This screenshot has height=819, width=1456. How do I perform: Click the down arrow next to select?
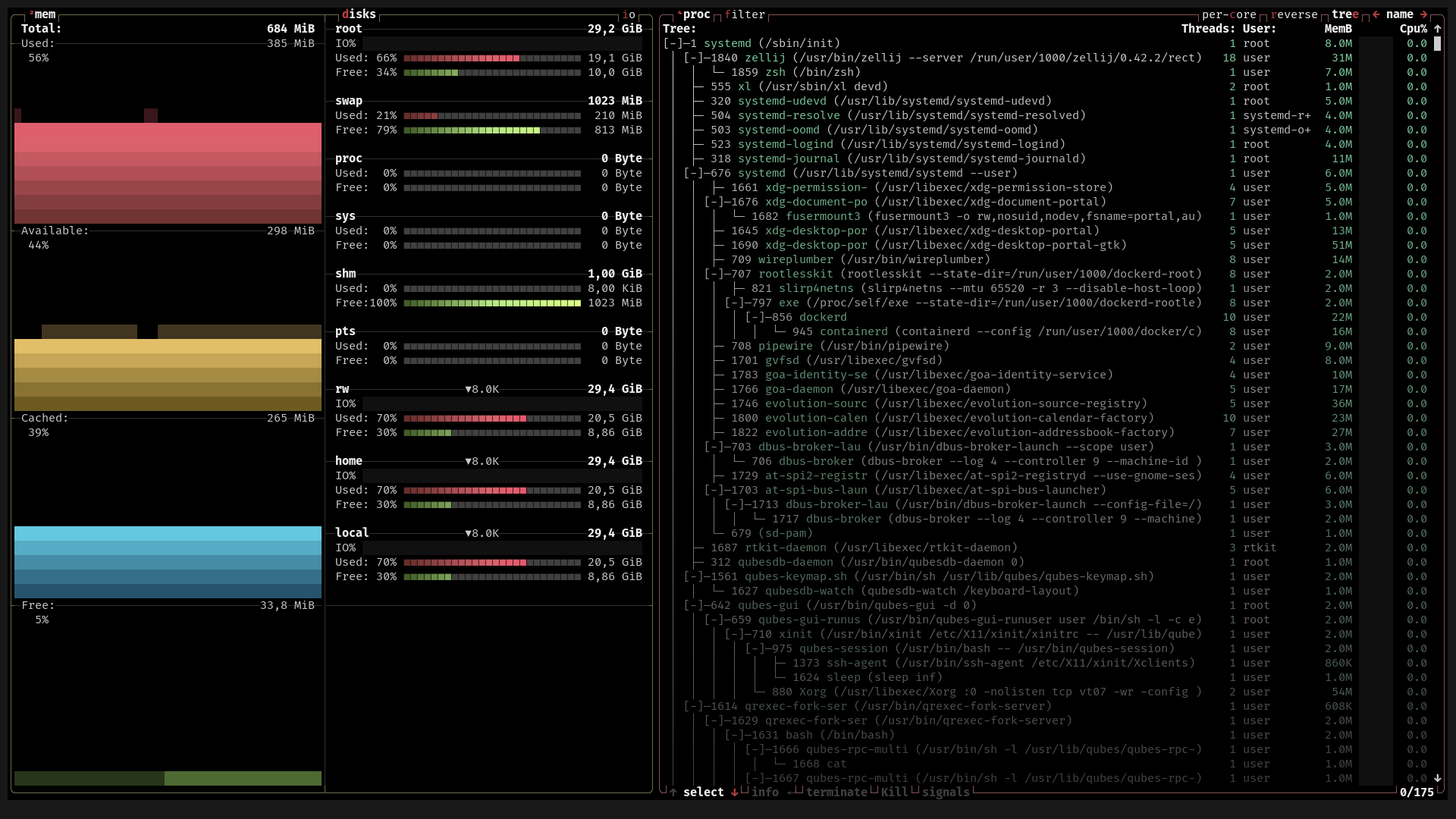tap(733, 792)
